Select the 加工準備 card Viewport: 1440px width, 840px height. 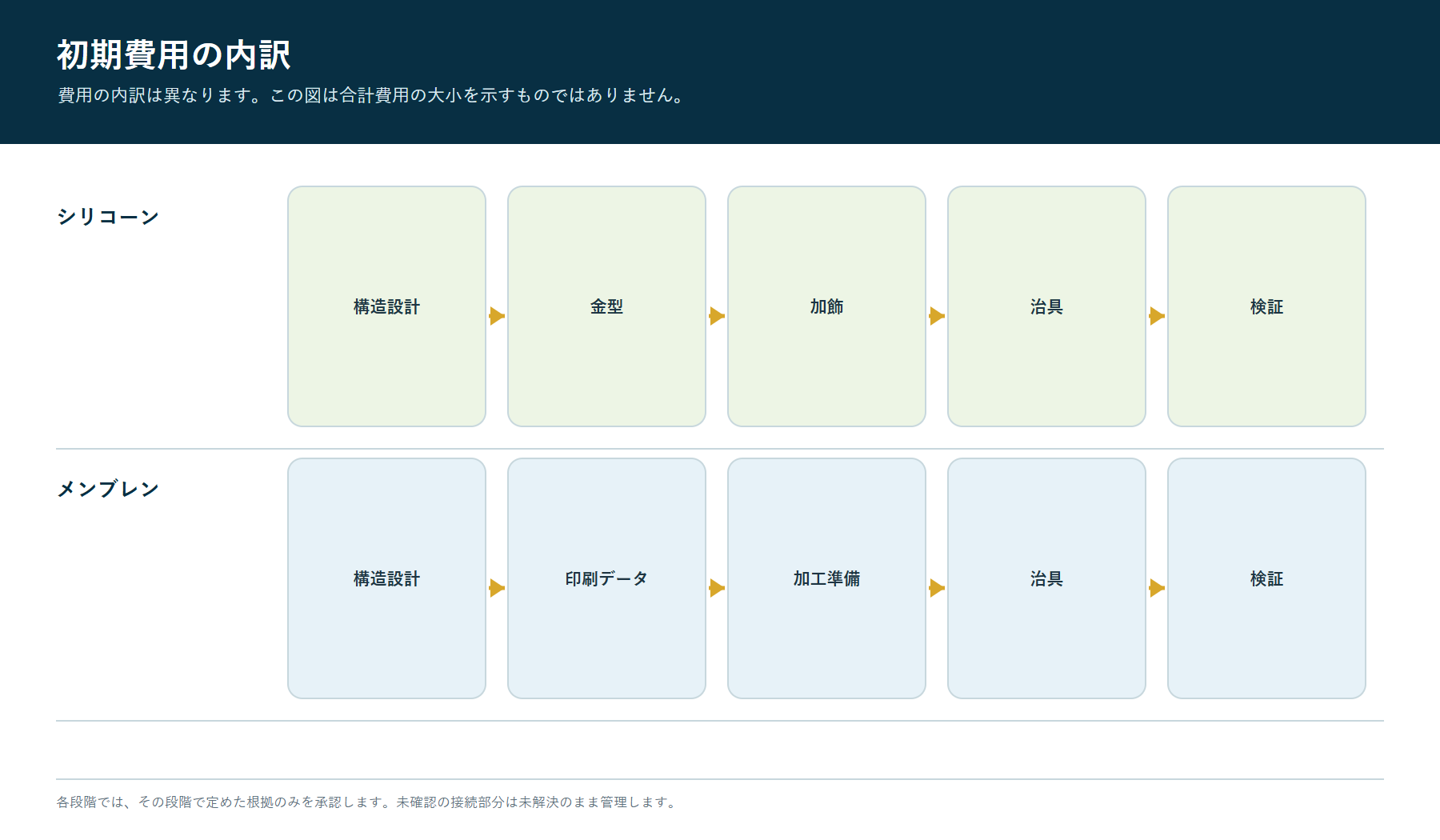coord(827,578)
